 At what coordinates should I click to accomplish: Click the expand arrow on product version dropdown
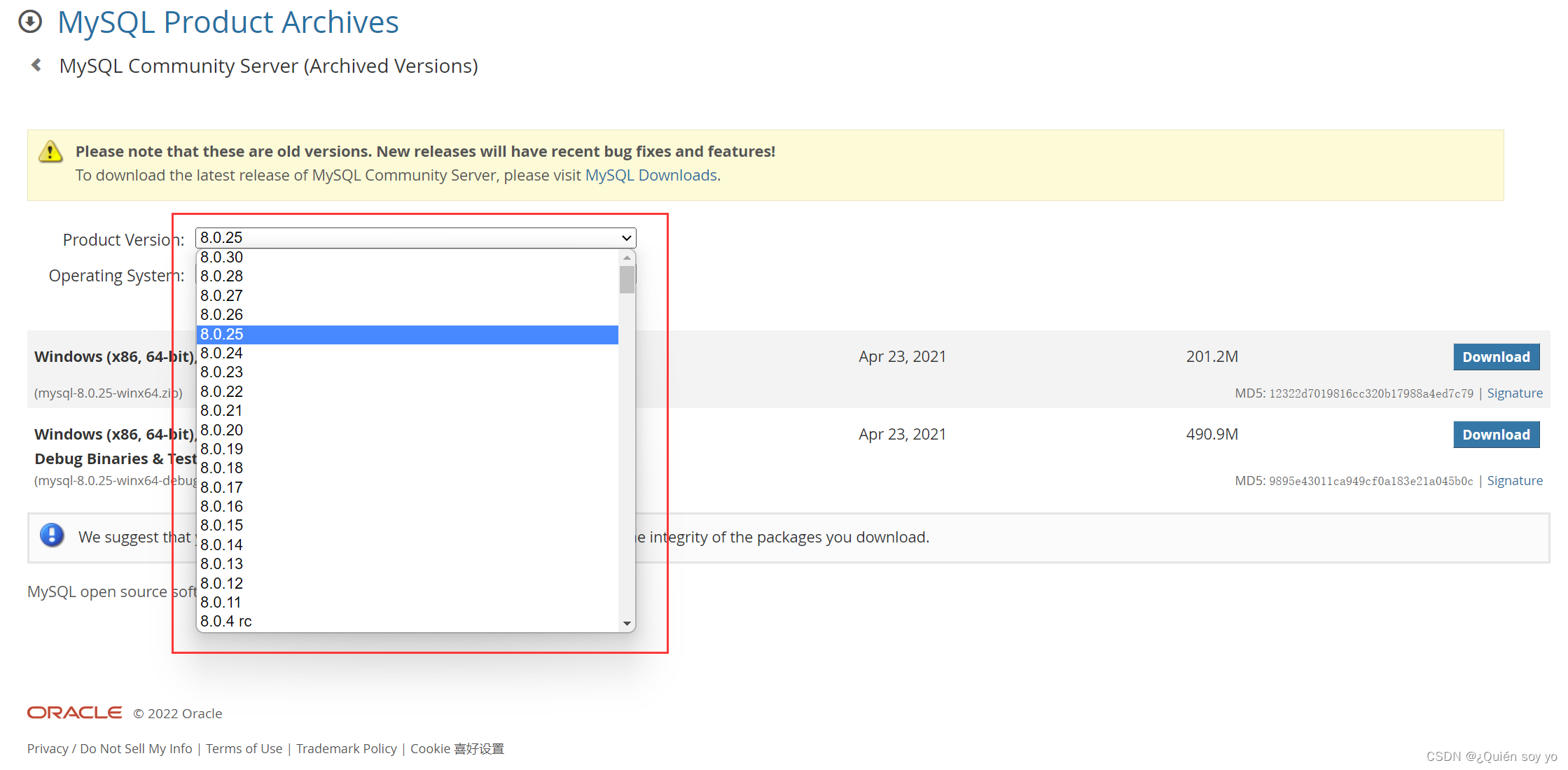(x=627, y=238)
